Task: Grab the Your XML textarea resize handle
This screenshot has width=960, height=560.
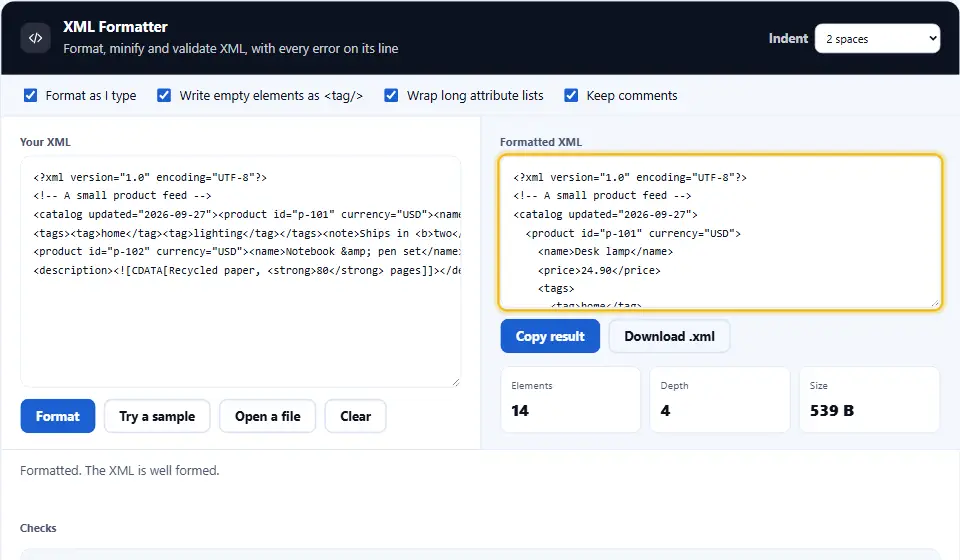Action: point(456,383)
